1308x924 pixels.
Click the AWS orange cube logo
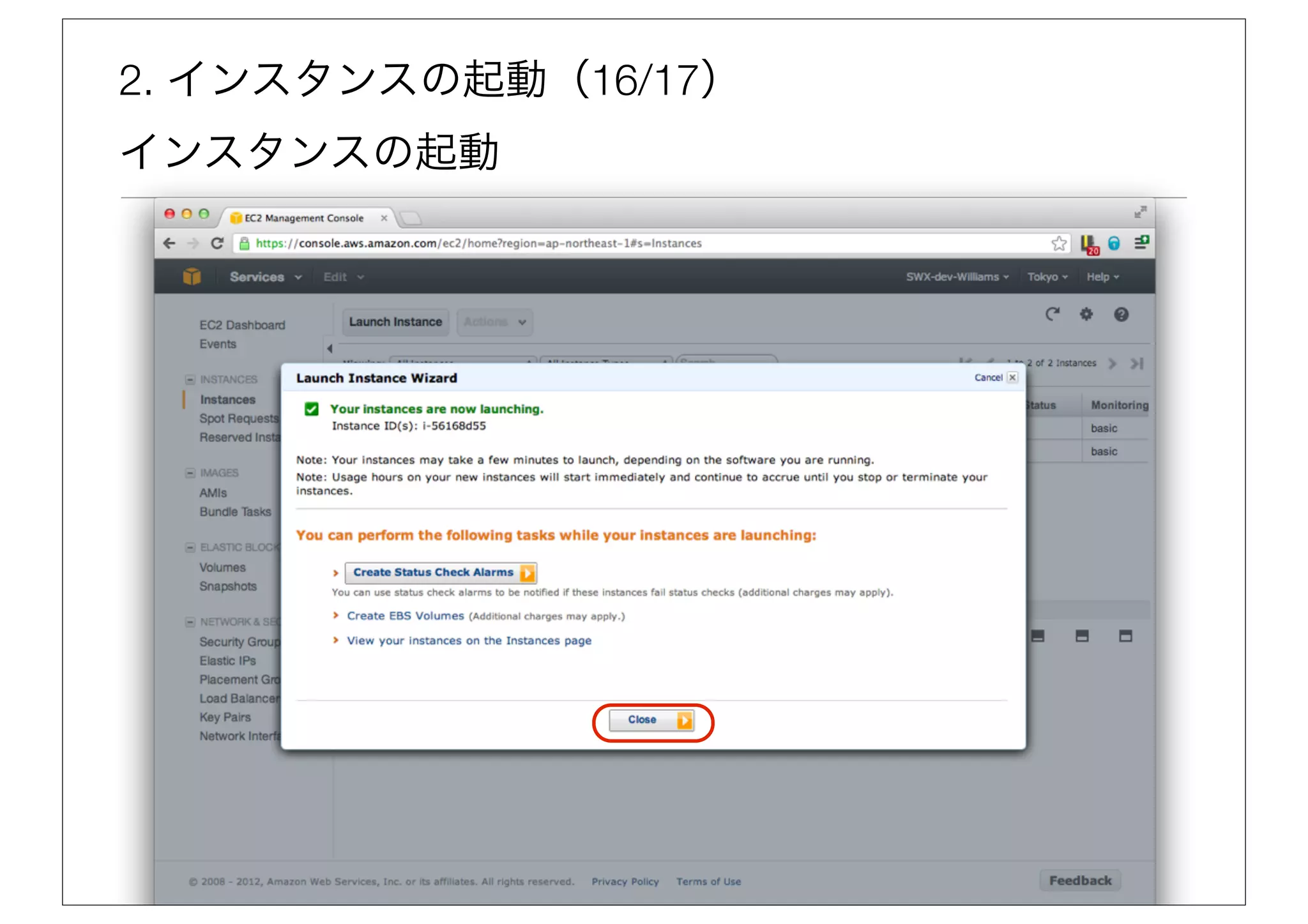(192, 276)
